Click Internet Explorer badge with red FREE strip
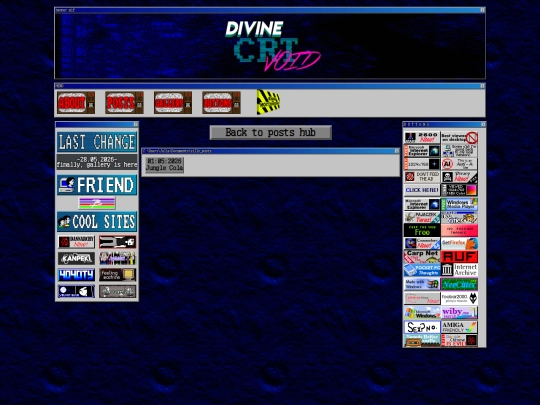This screenshot has width=540, height=405. point(422,151)
